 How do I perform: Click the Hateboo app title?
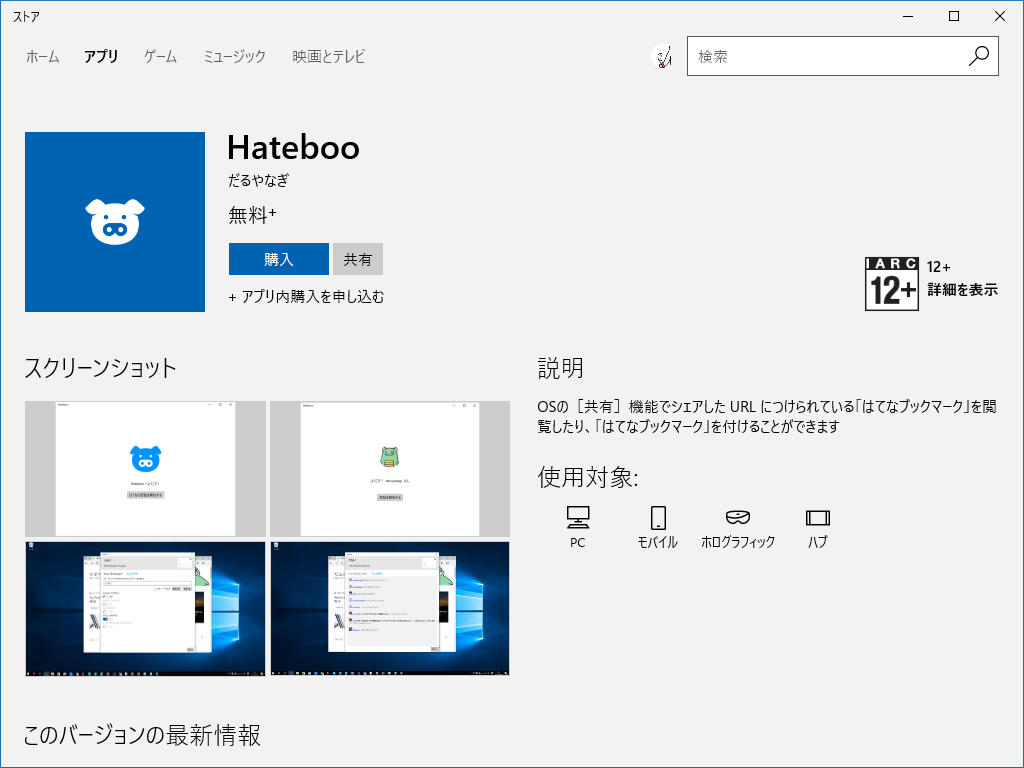point(294,148)
